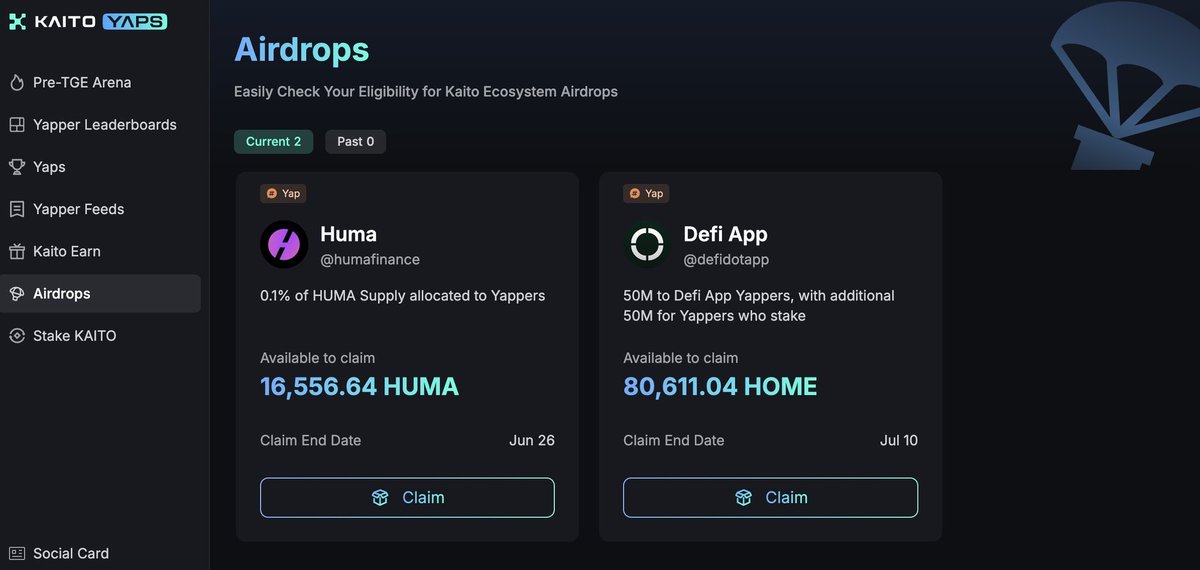Select the Stake KAITO icon
1200x570 pixels.
pyautogui.click(x=17, y=336)
